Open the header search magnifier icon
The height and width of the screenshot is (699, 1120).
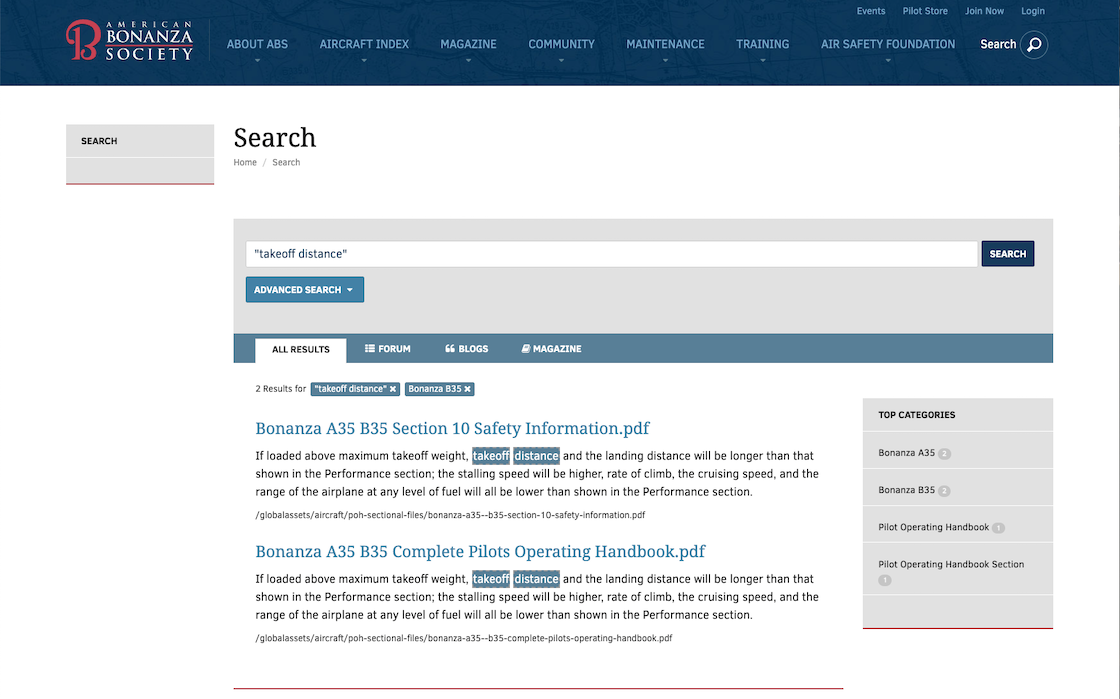(x=1034, y=44)
